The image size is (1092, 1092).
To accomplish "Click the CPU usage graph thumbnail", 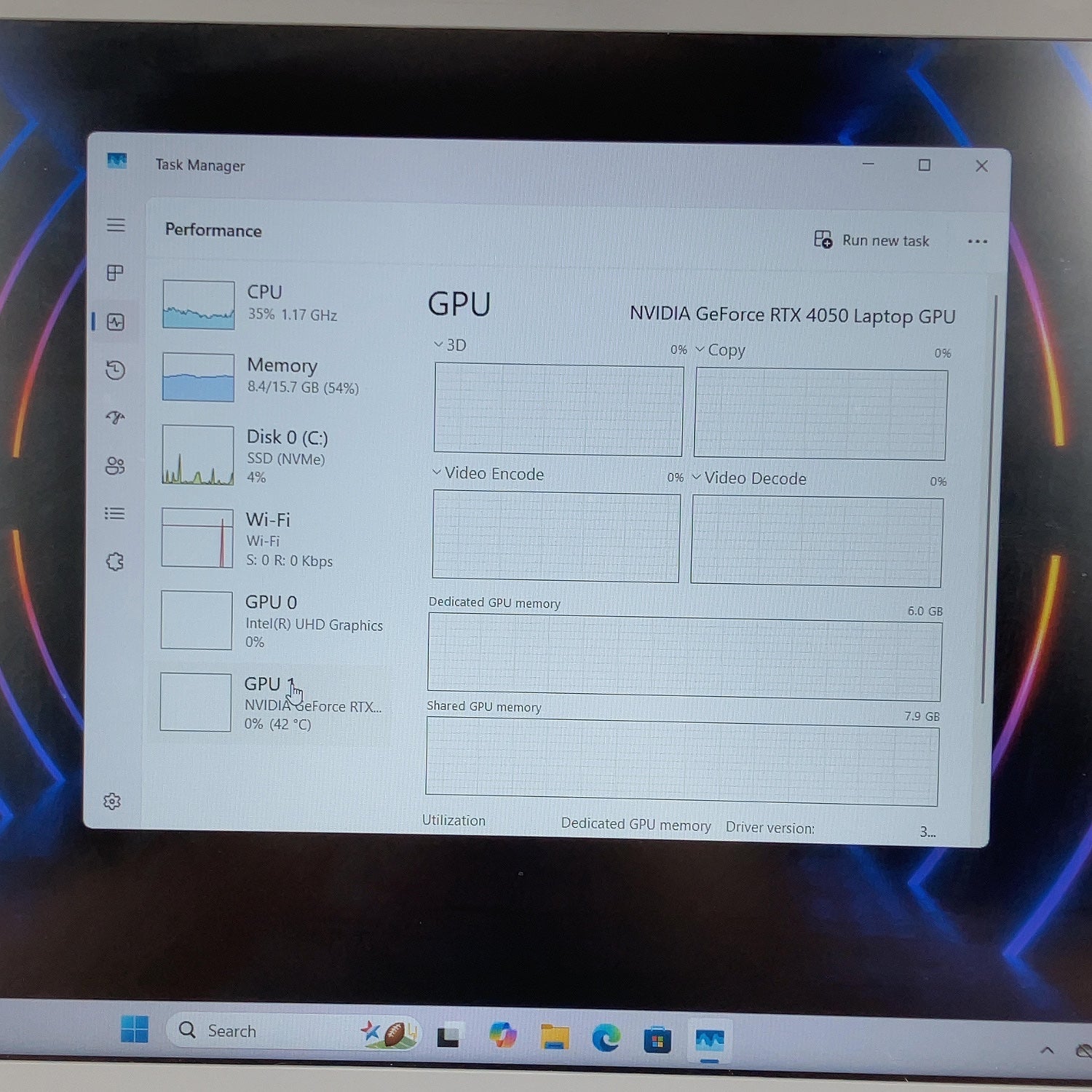I will point(199,305).
